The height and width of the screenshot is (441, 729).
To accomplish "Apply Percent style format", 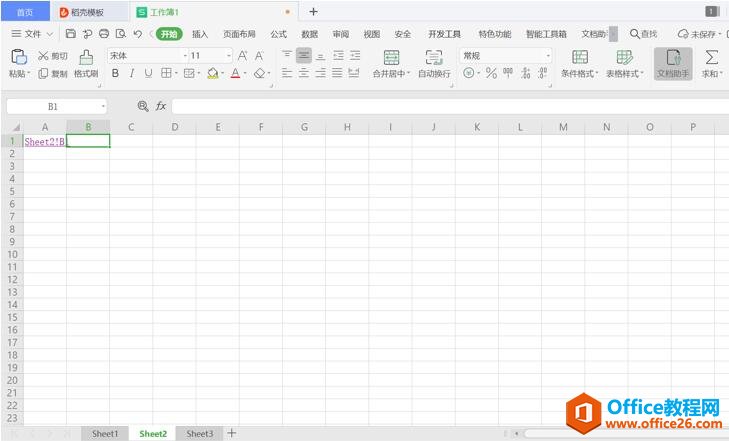I will [491, 73].
